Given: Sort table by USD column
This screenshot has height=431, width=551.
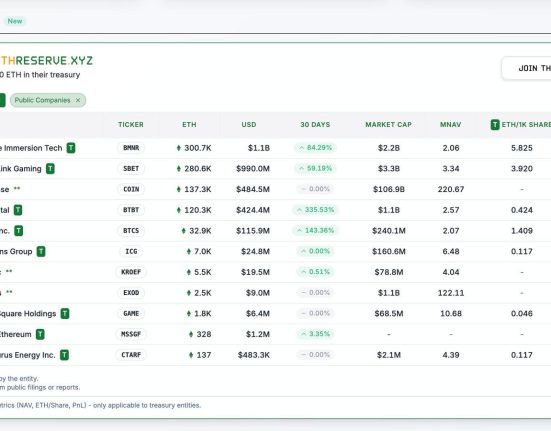Looking at the screenshot, I should tap(249, 125).
